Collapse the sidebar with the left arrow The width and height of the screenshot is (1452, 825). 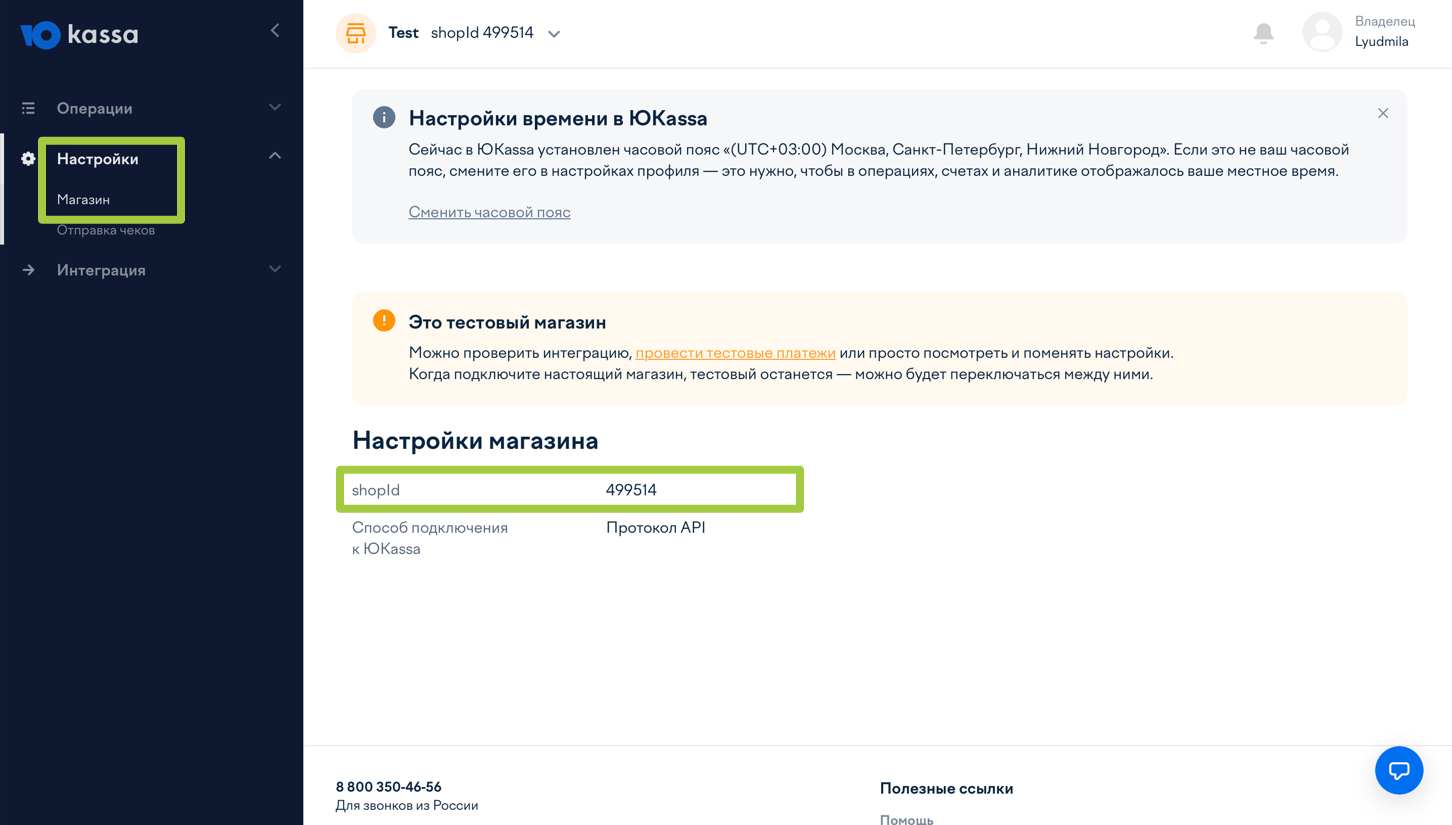pos(275,31)
